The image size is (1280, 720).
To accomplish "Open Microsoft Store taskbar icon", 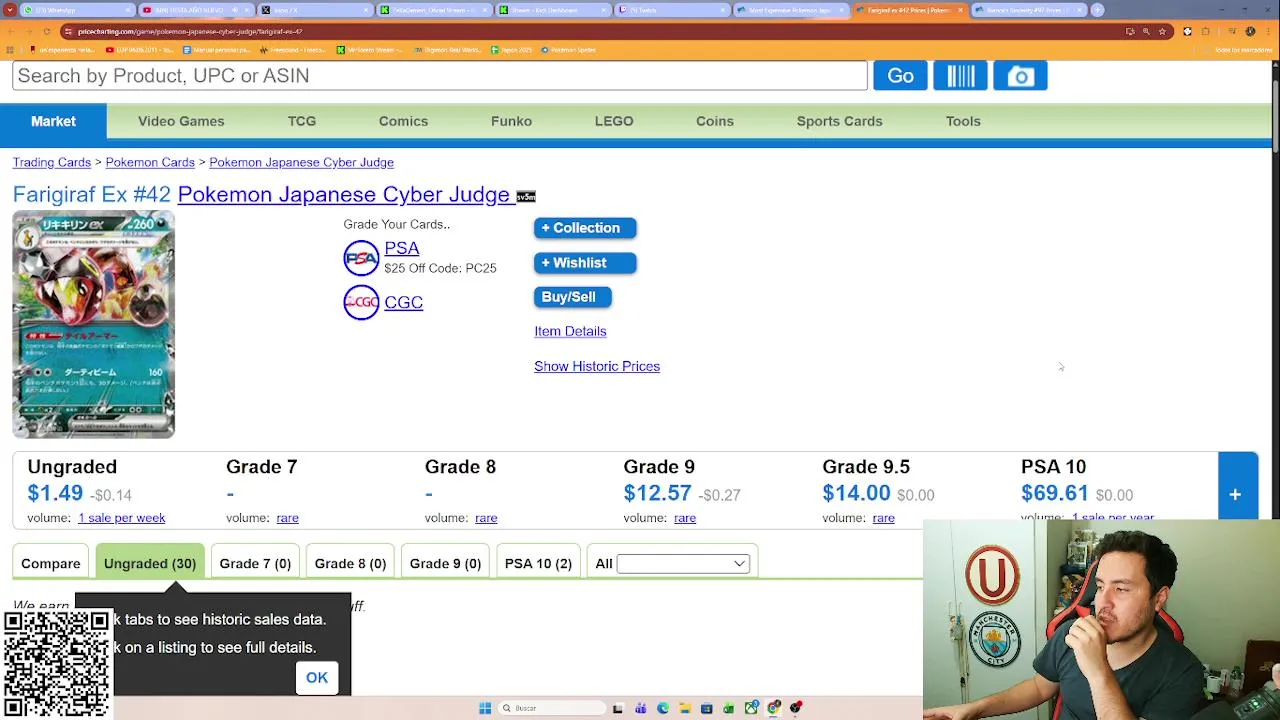I will [706, 708].
